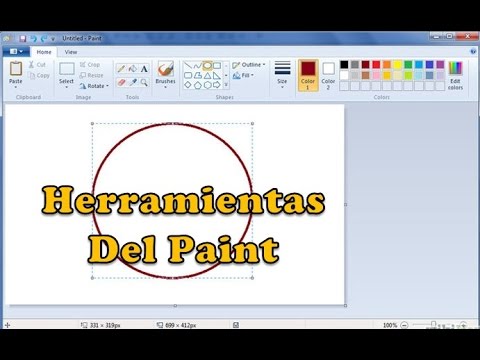This screenshot has height=360, width=480.
Task: Select the Oval shape
Action: click(x=207, y=65)
